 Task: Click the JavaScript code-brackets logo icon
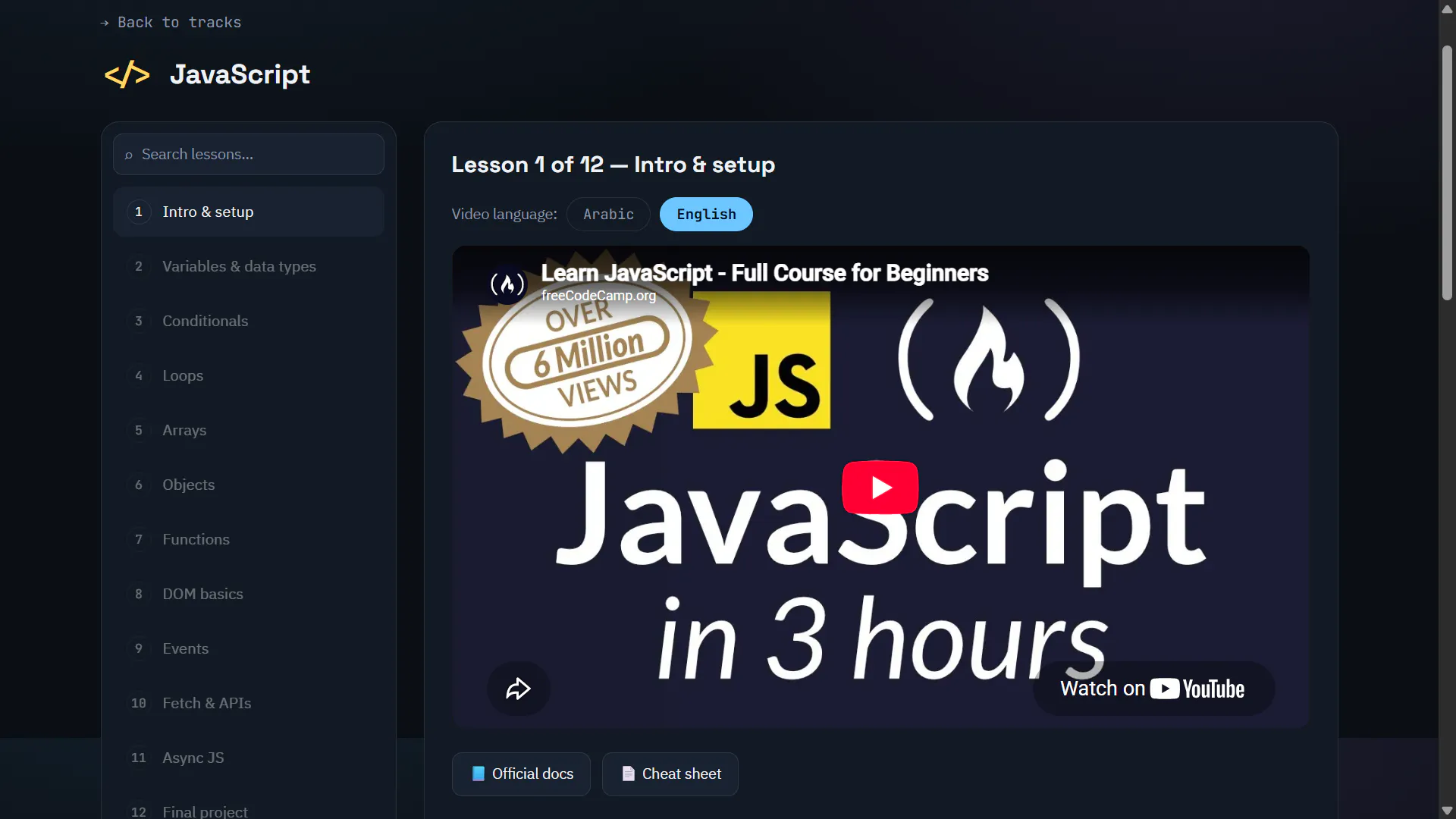point(127,74)
